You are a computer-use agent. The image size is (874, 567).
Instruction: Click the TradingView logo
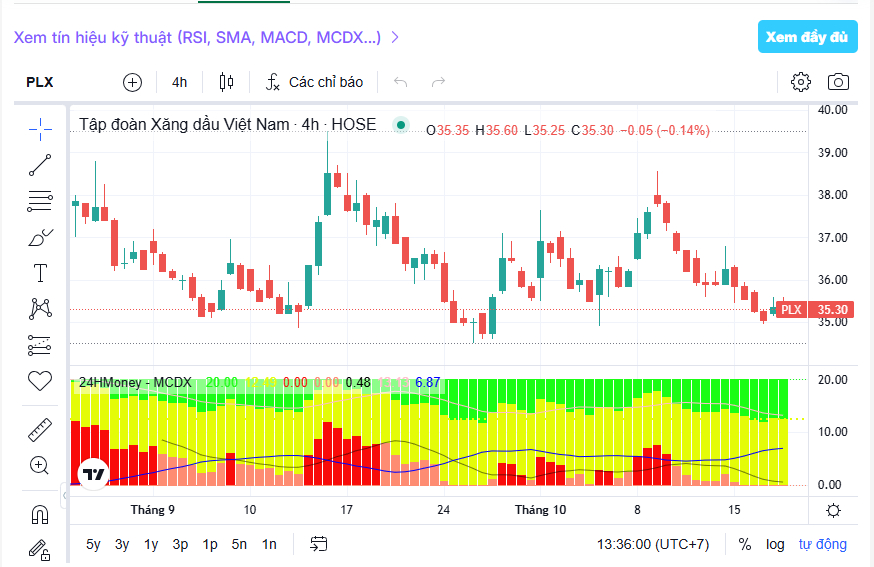click(x=94, y=474)
